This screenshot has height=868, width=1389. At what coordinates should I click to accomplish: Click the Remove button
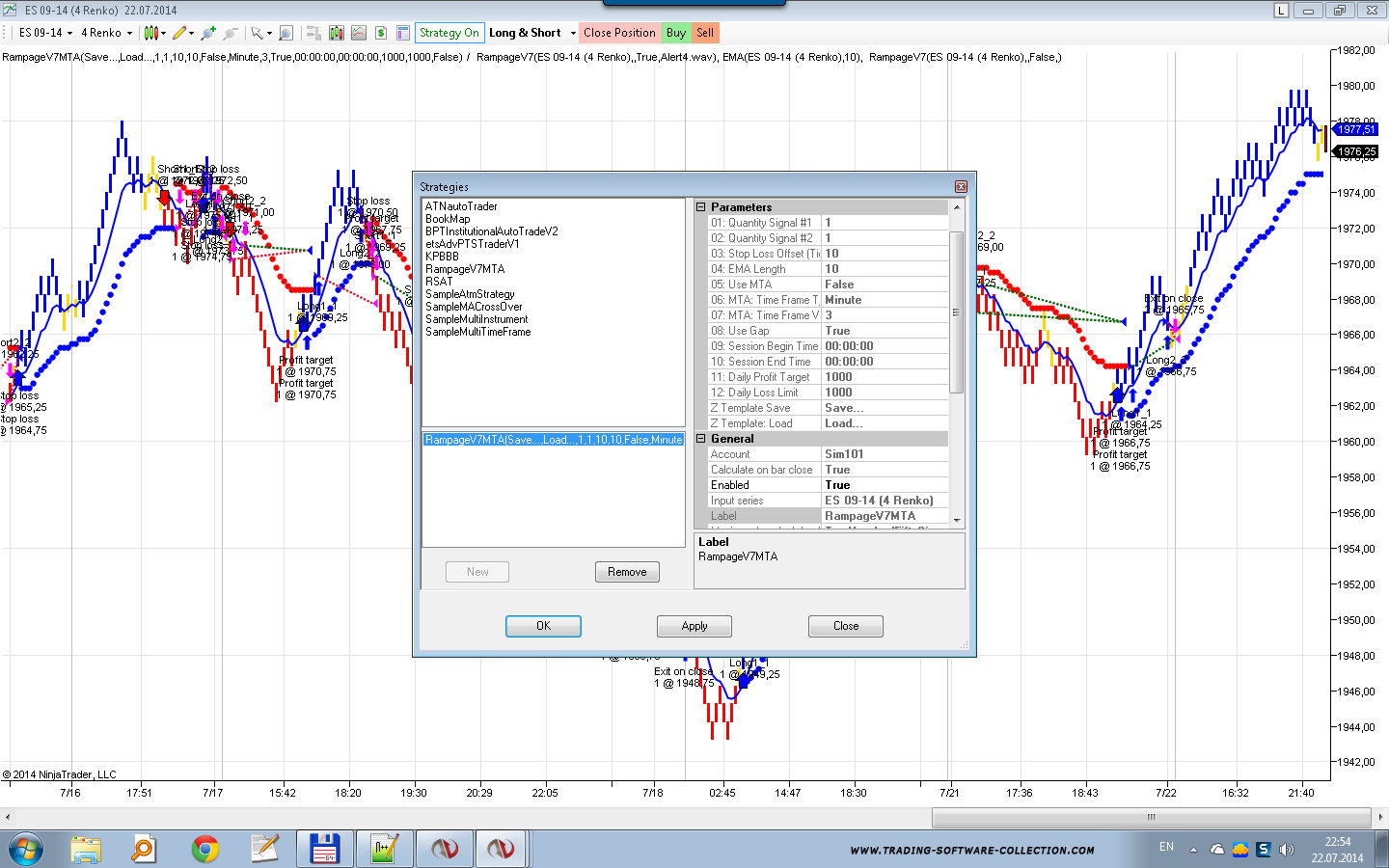627,572
